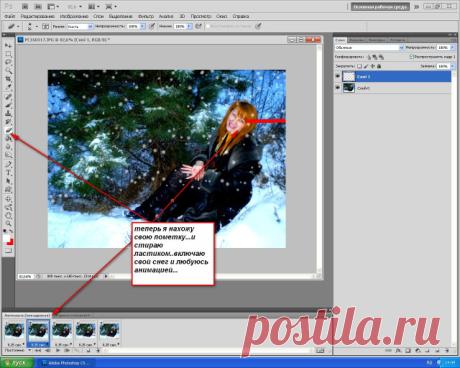The width and height of the screenshot is (460, 368).
Task: Toggle lock position in Layers panel
Action: (372, 66)
